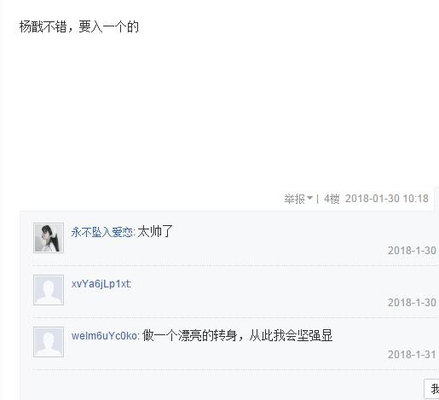Select the reply text 做一个漂亮的转身

click(190, 335)
